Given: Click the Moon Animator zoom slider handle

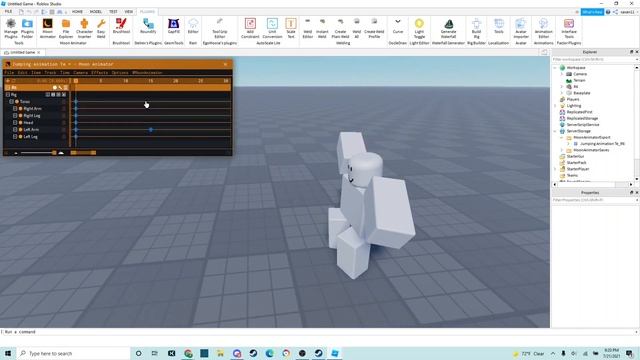Looking at the screenshot, I should coord(54,153).
